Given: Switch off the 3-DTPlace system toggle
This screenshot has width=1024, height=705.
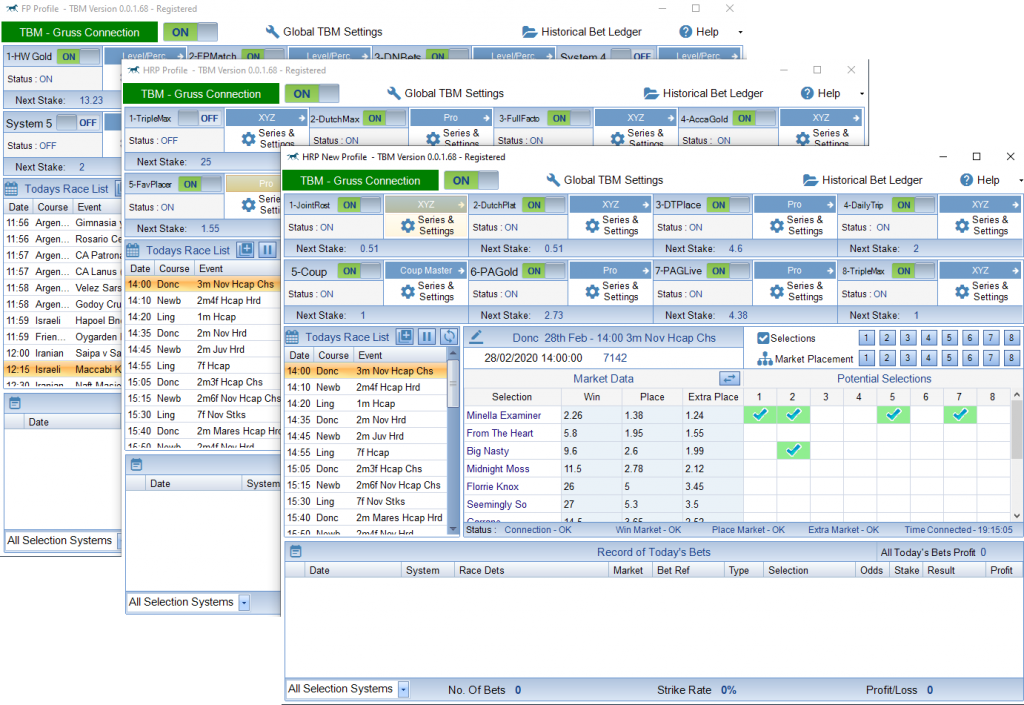Looking at the screenshot, I should (x=728, y=205).
